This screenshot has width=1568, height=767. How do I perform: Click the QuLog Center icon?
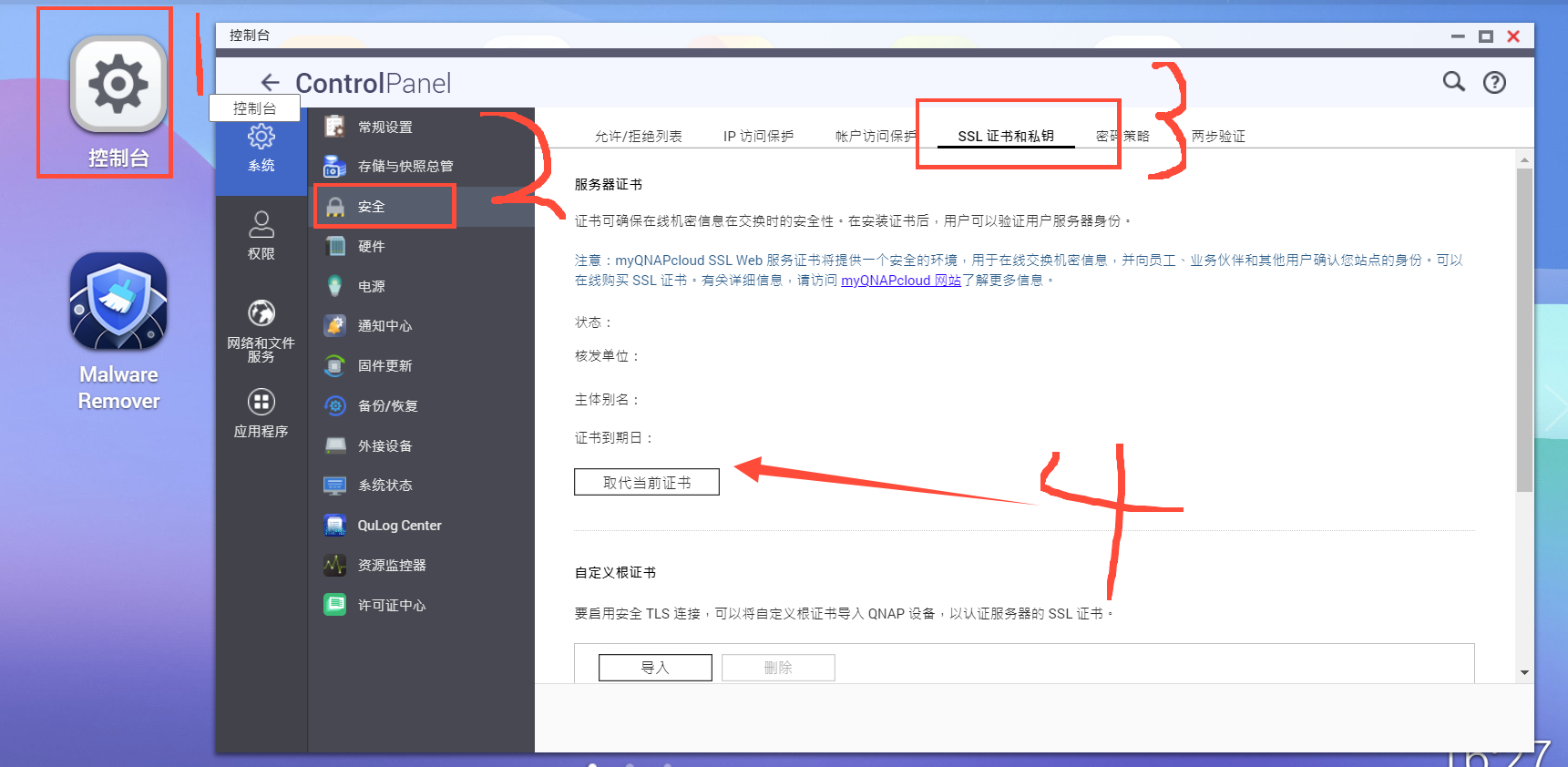[335, 525]
